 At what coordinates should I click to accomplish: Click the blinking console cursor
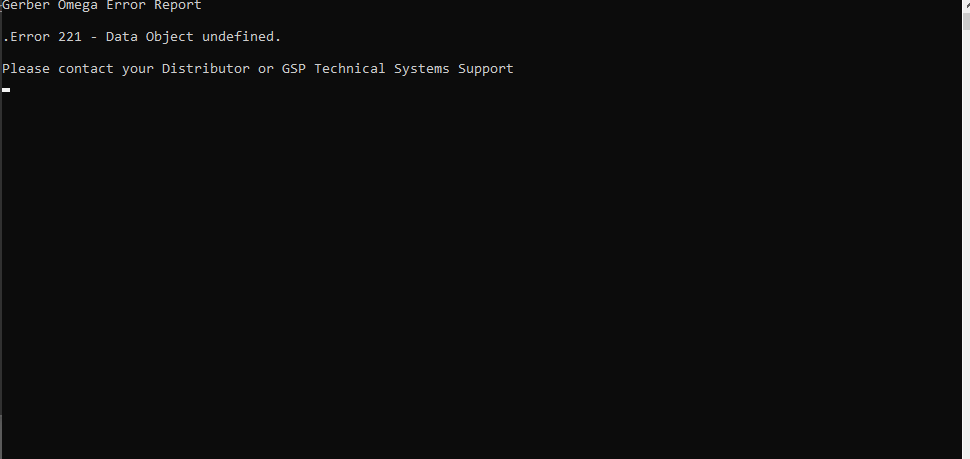point(6,90)
